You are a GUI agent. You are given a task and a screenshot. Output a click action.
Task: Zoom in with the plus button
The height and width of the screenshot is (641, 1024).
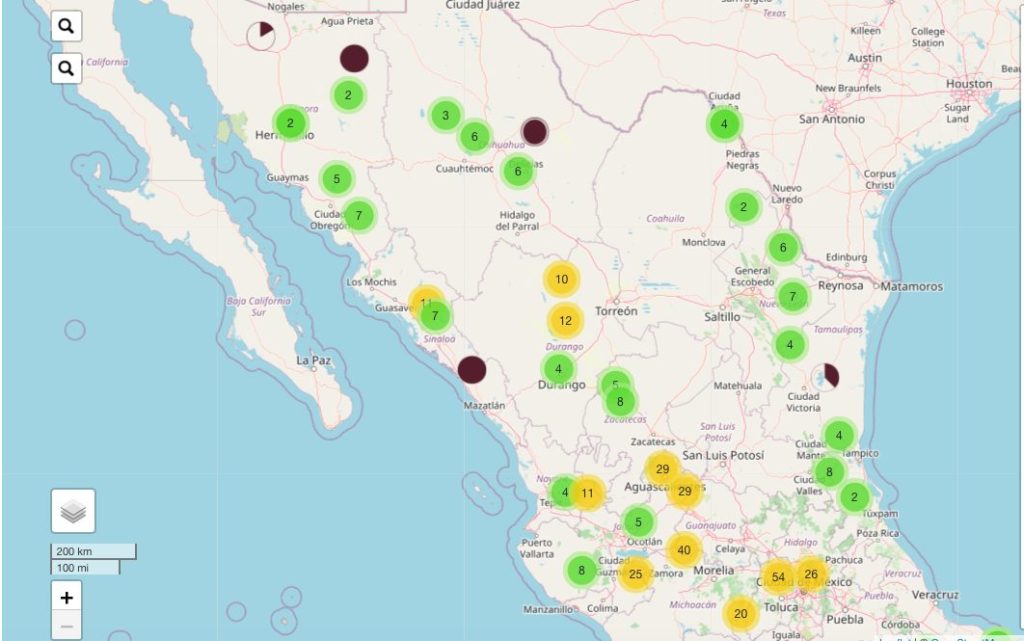pyautogui.click(x=66, y=598)
